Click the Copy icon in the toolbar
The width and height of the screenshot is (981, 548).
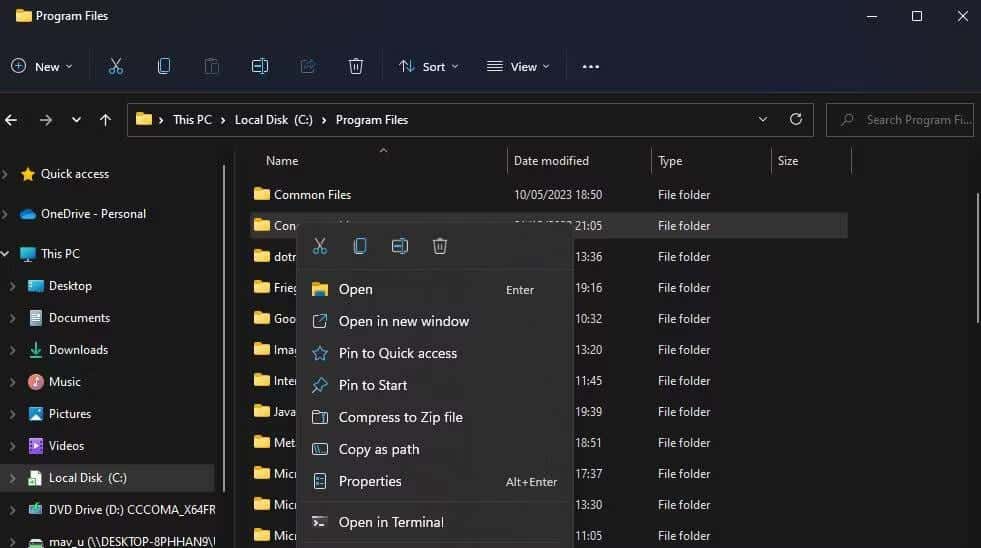(x=164, y=66)
